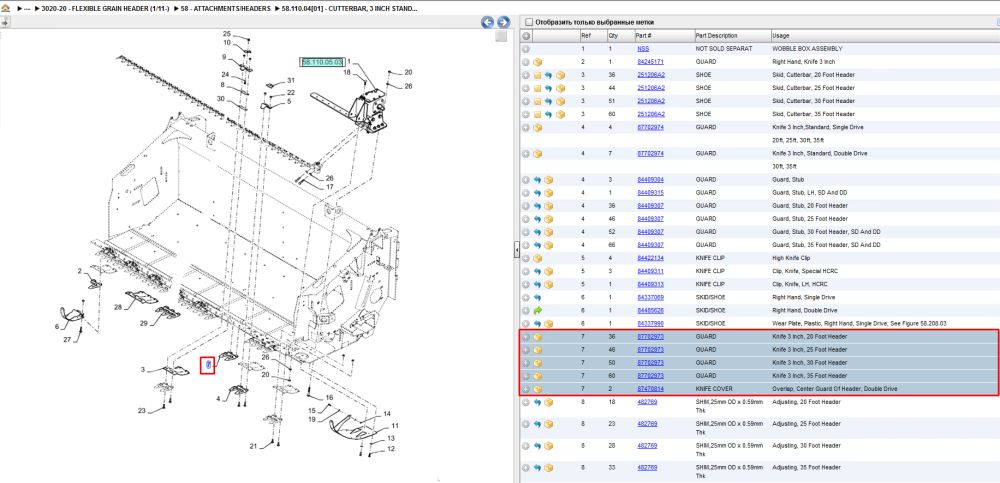Click box icon for High Knife Clip row
The width and height of the screenshot is (1000, 483).
click(538, 258)
